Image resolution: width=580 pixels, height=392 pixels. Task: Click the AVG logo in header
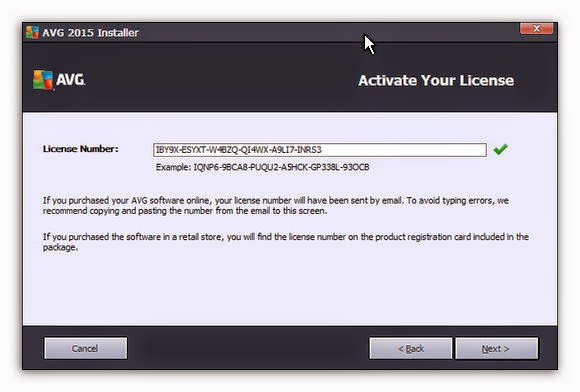tap(59, 80)
